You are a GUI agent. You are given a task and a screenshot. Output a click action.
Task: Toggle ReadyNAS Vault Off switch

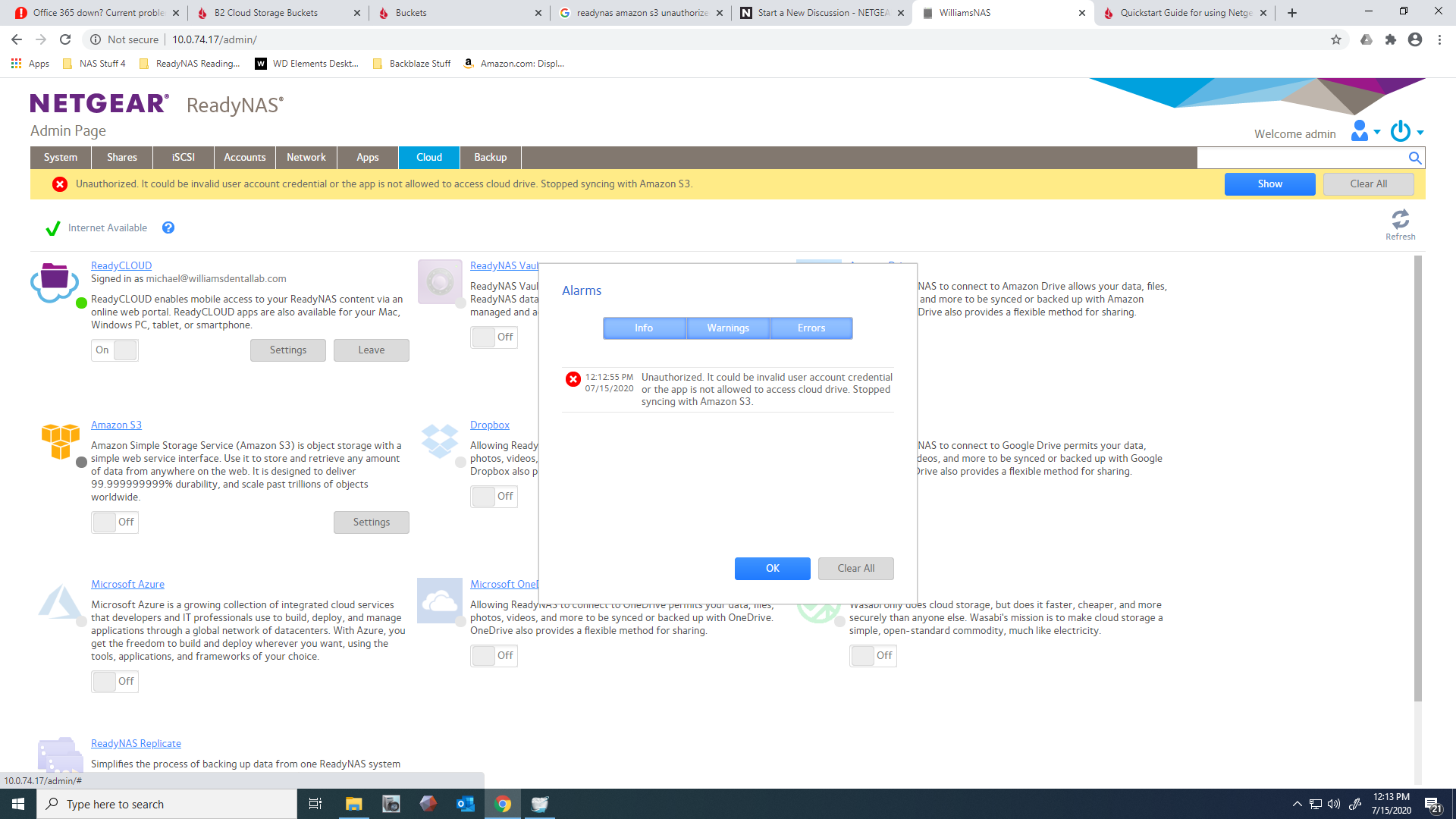[x=494, y=337]
